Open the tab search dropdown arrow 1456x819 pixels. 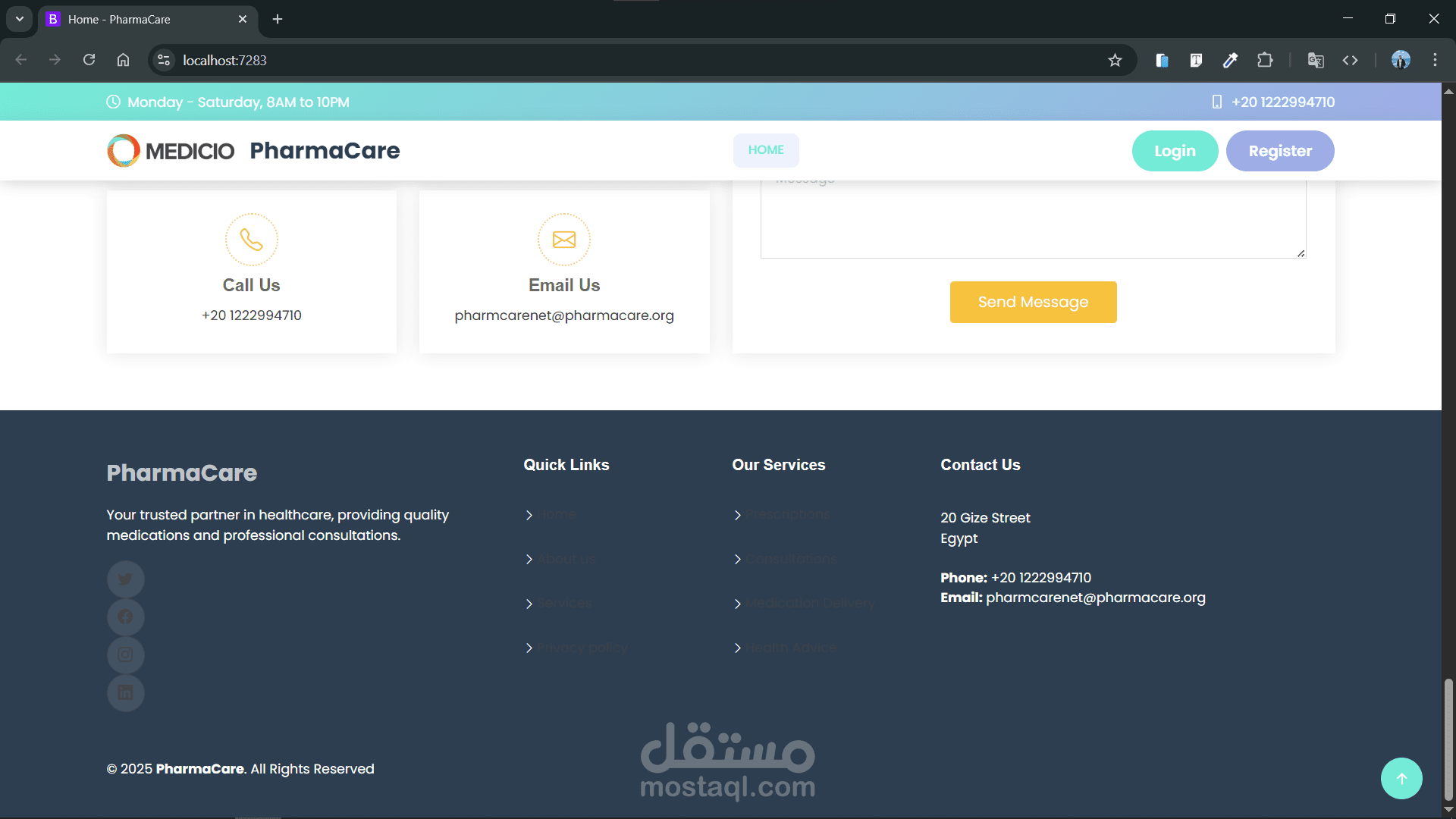(x=20, y=19)
